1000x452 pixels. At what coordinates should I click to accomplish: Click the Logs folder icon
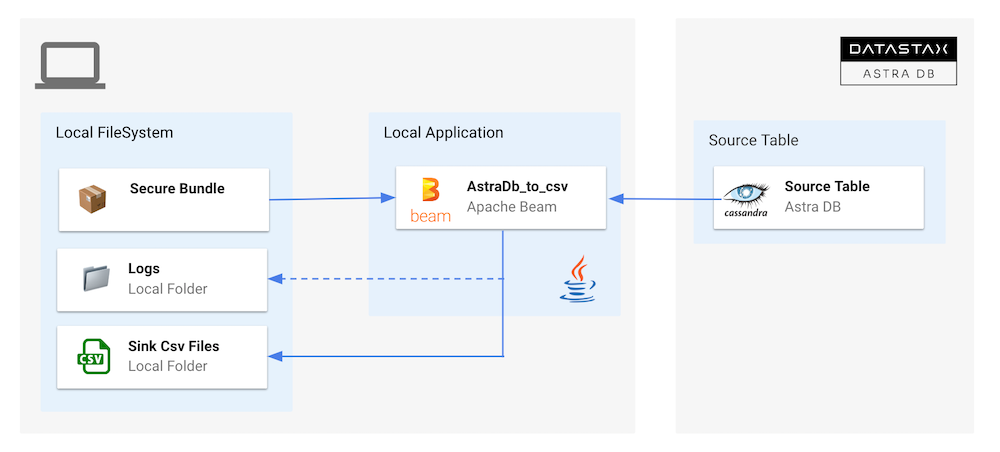click(x=96, y=279)
